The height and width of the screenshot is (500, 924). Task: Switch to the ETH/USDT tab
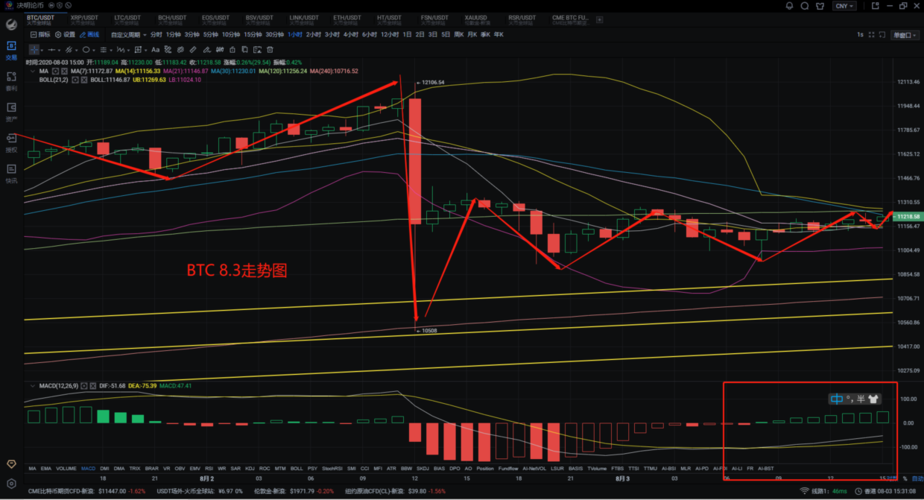pyautogui.click(x=346, y=18)
